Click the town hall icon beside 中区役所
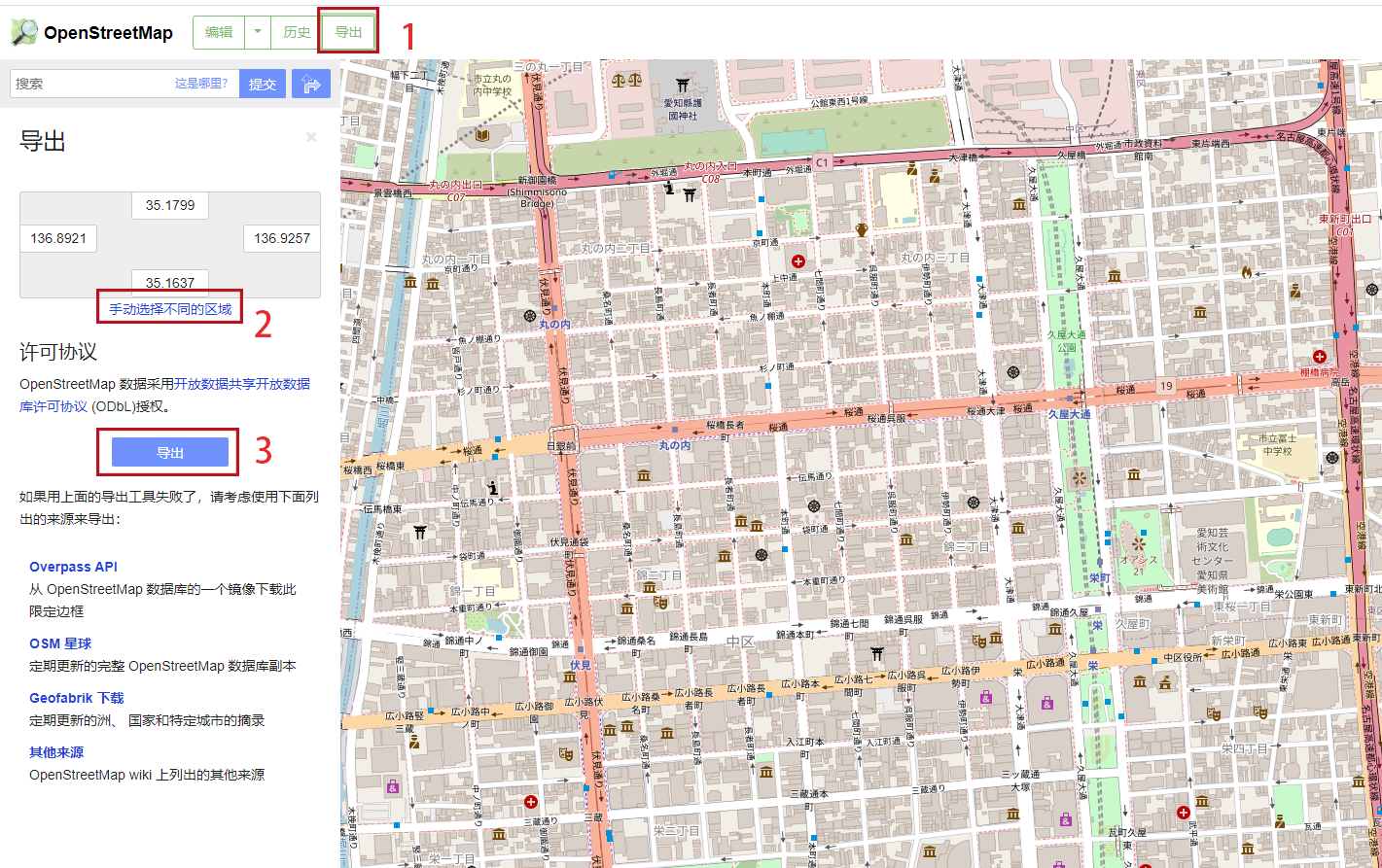The width and height of the screenshot is (1382, 868). [1164, 683]
